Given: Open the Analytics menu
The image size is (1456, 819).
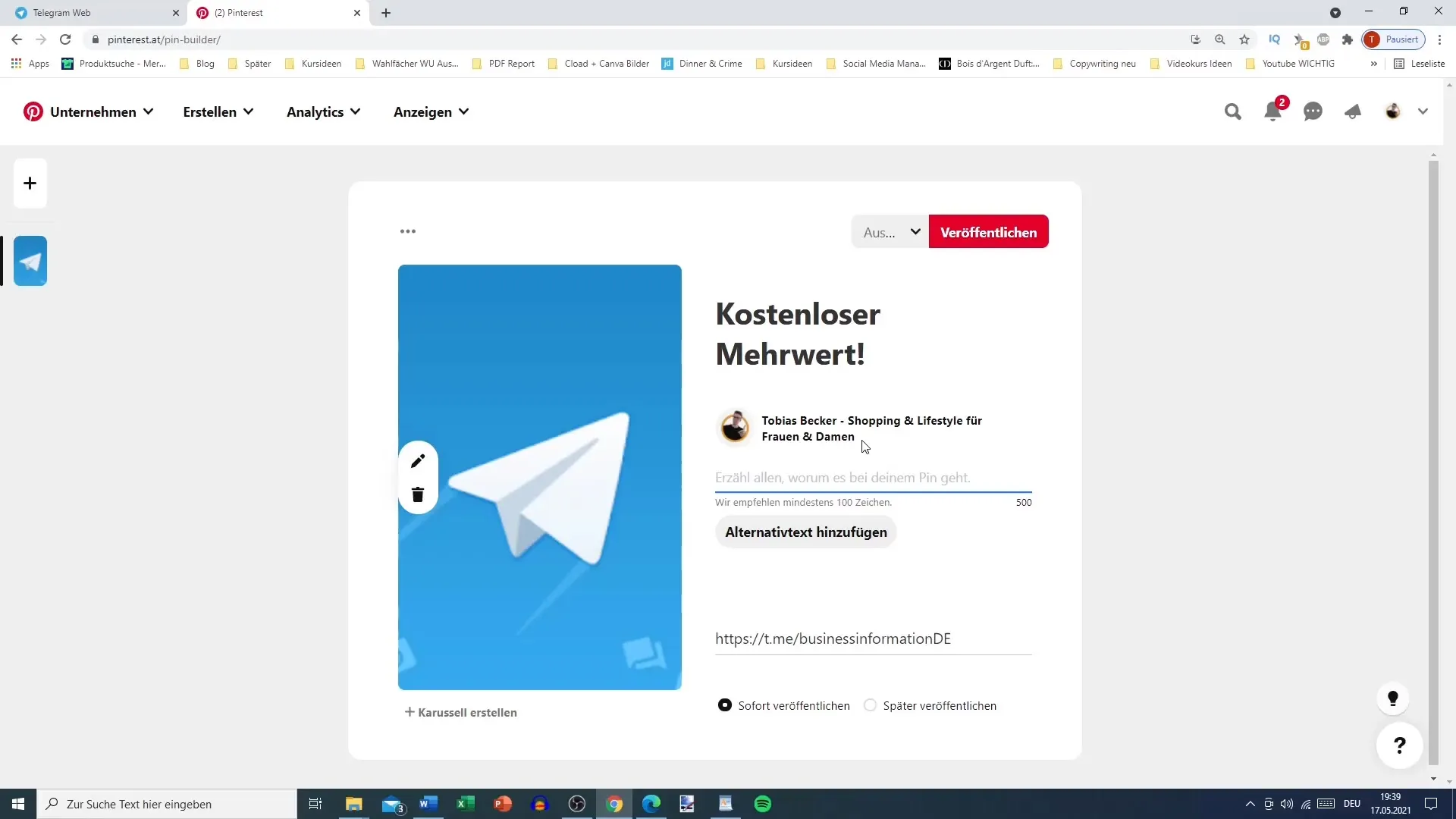Looking at the screenshot, I should point(315,111).
